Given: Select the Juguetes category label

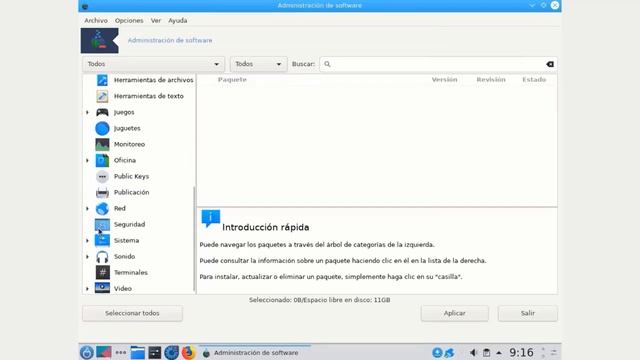Looking at the screenshot, I should point(127,128).
